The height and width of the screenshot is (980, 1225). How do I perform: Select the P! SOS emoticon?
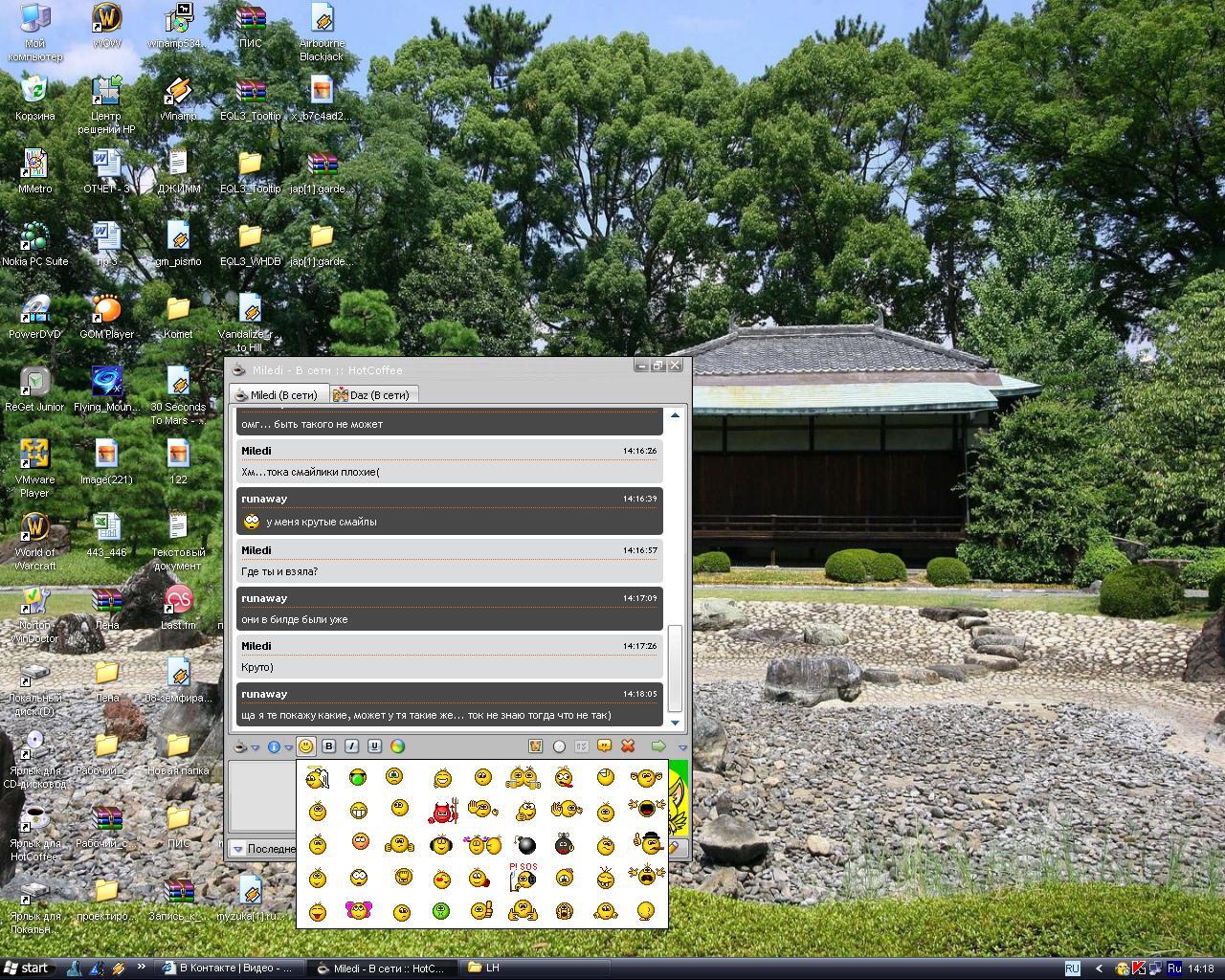pos(523,875)
